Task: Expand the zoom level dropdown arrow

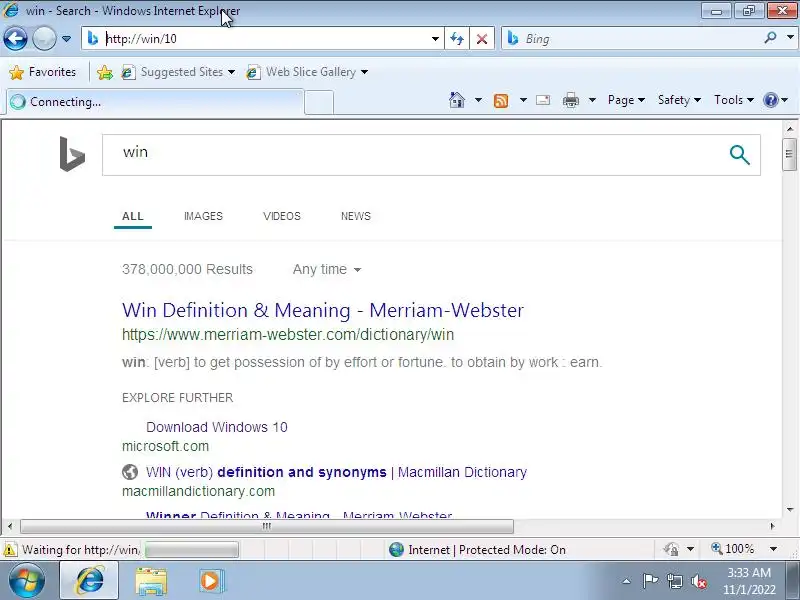Action: point(773,549)
